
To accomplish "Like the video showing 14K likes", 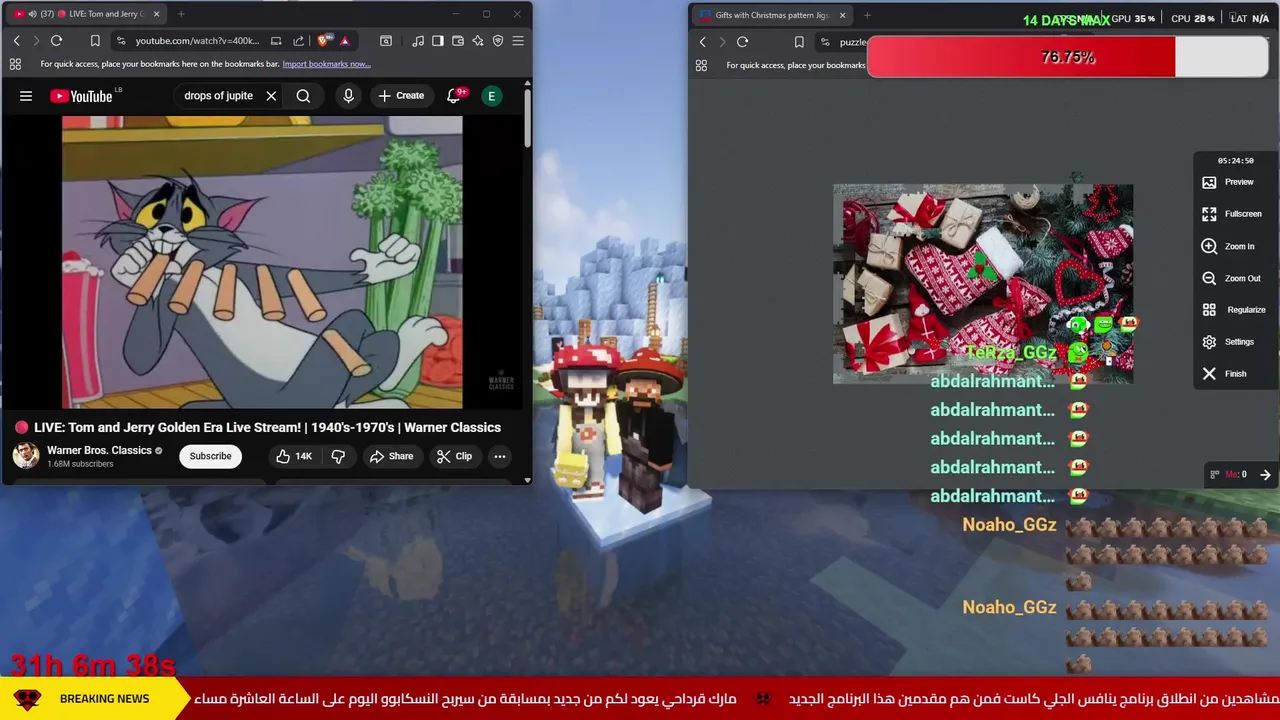I will coord(294,456).
